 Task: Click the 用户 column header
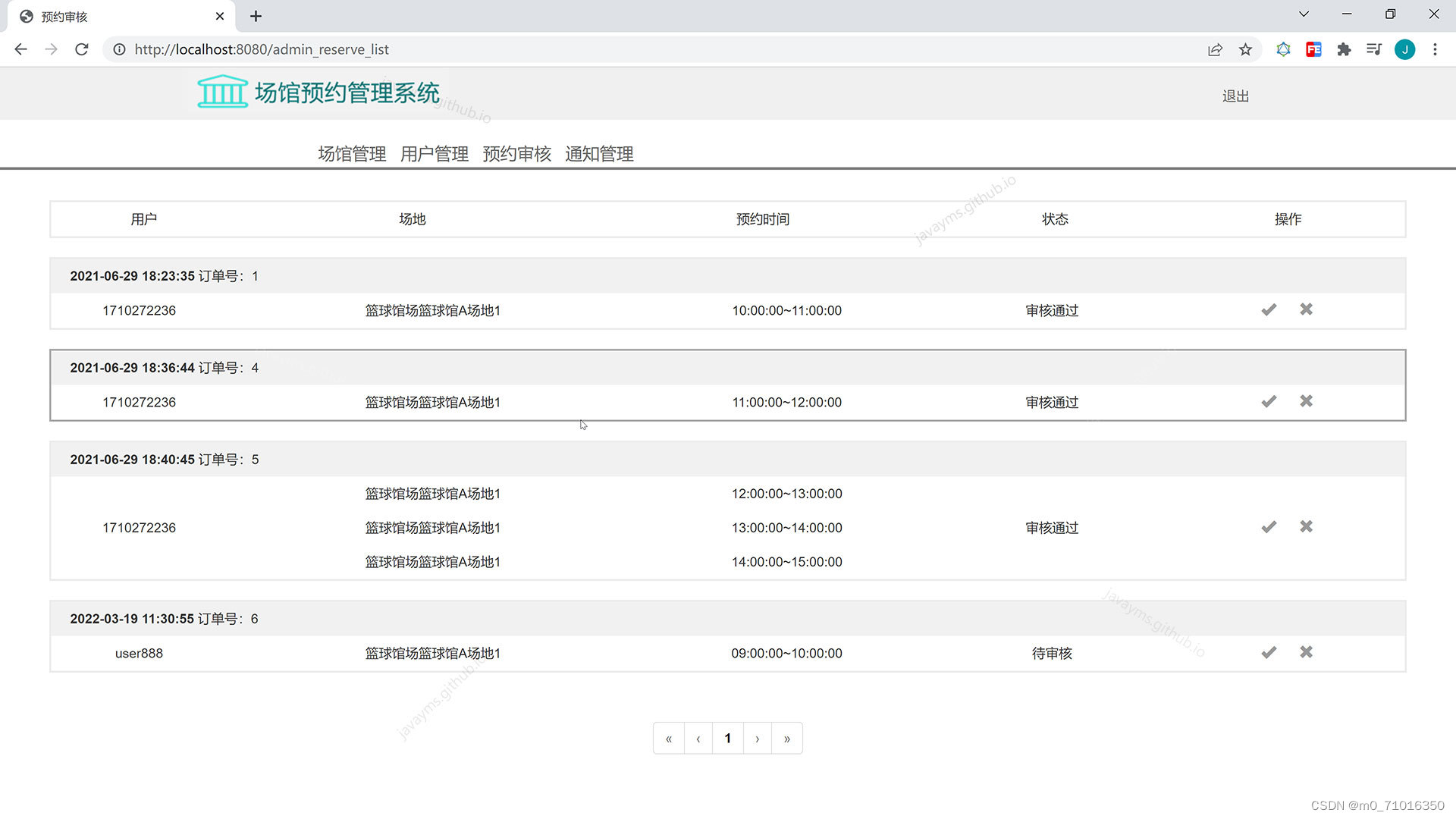tap(144, 219)
